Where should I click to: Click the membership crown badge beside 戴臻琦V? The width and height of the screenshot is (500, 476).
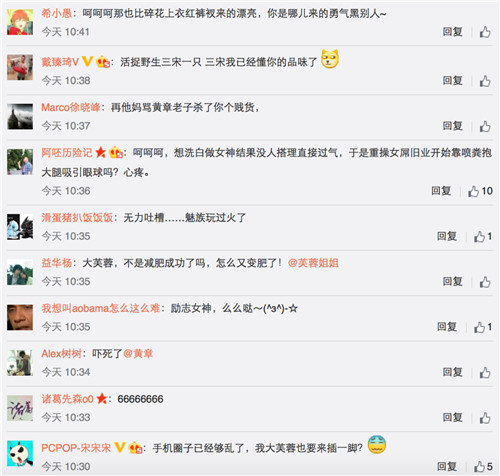[103, 62]
